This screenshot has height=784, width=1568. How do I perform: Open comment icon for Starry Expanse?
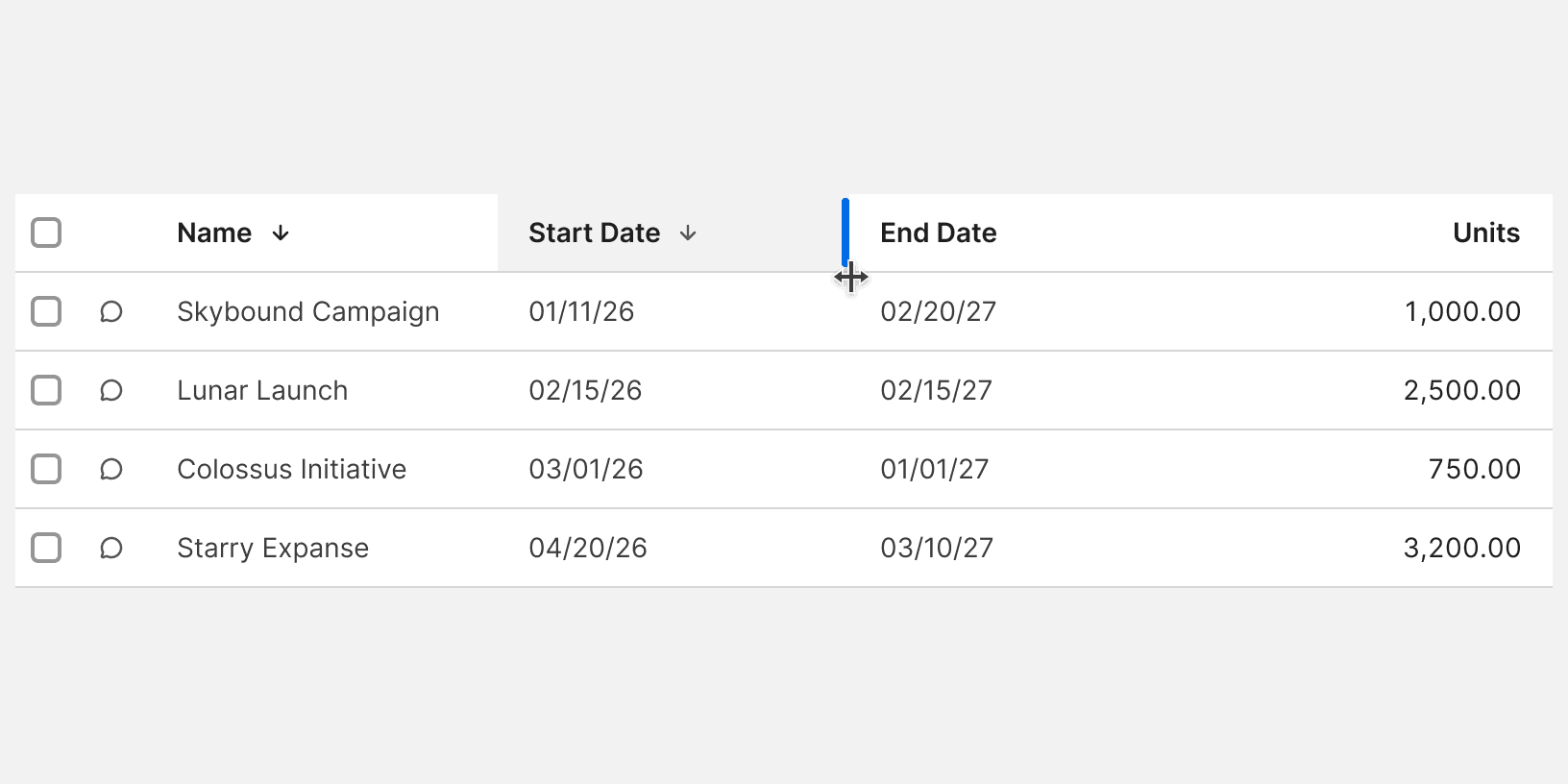(x=111, y=549)
